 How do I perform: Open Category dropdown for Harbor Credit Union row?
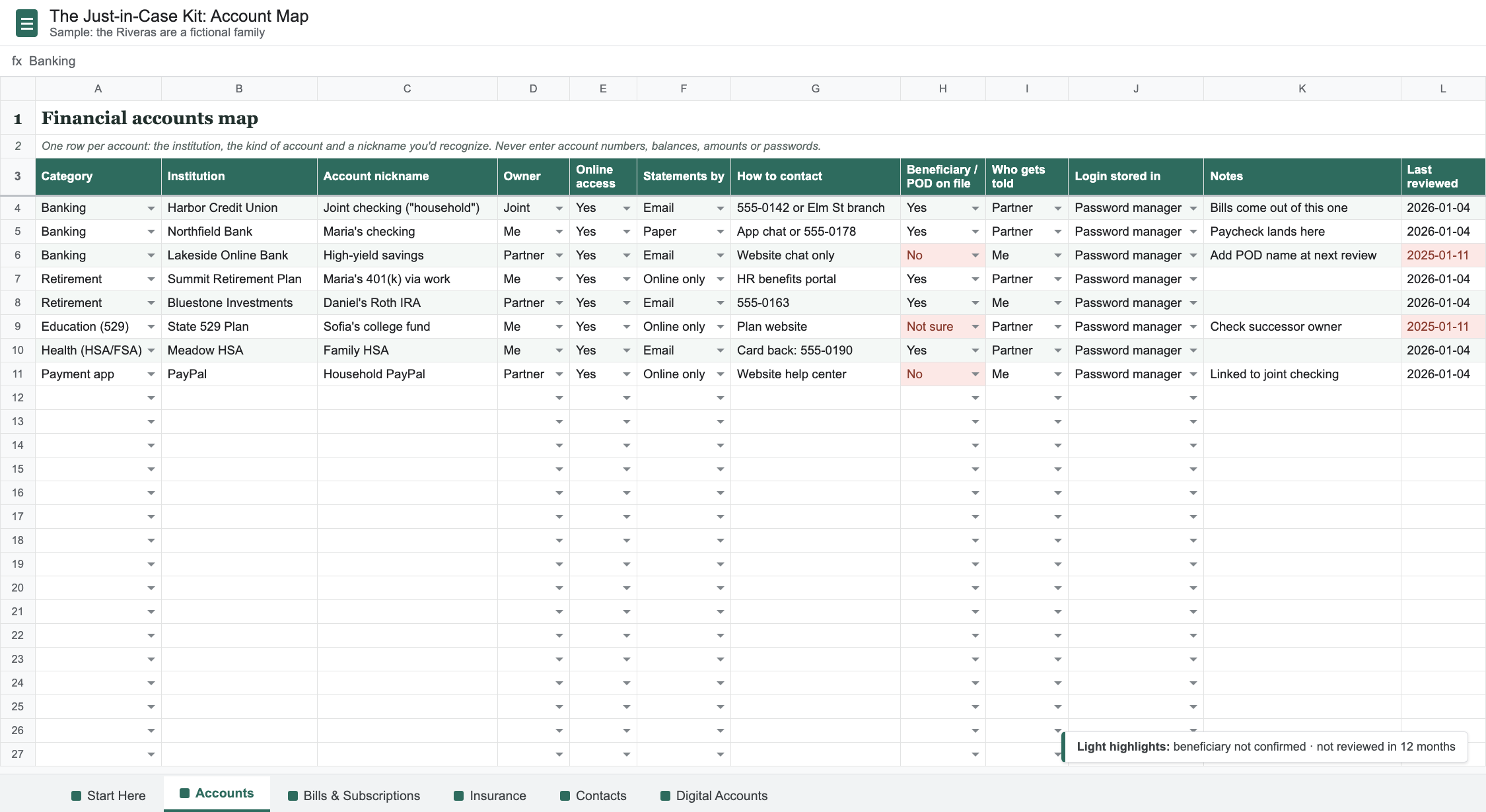(x=151, y=208)
